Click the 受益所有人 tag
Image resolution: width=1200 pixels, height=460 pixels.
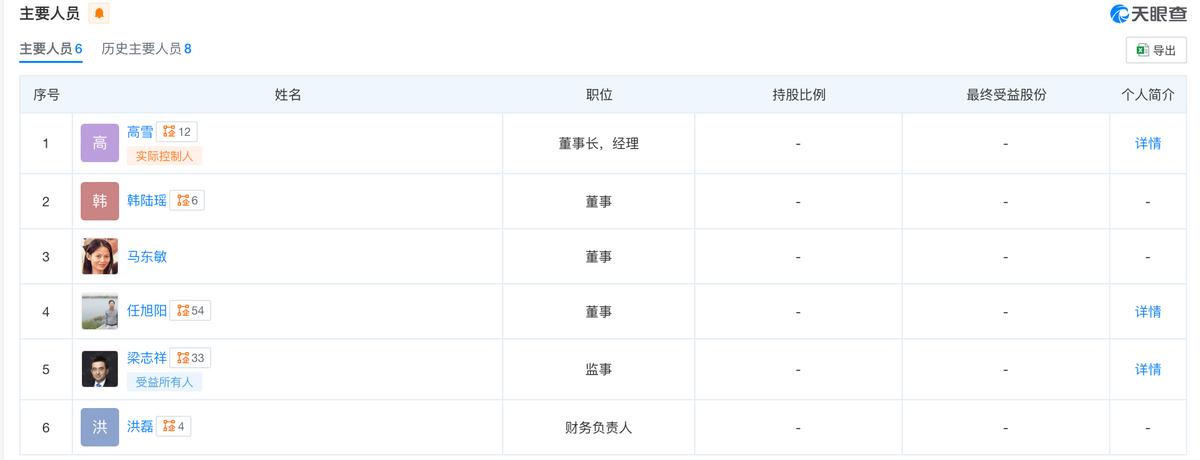click(x=164, y=382)
